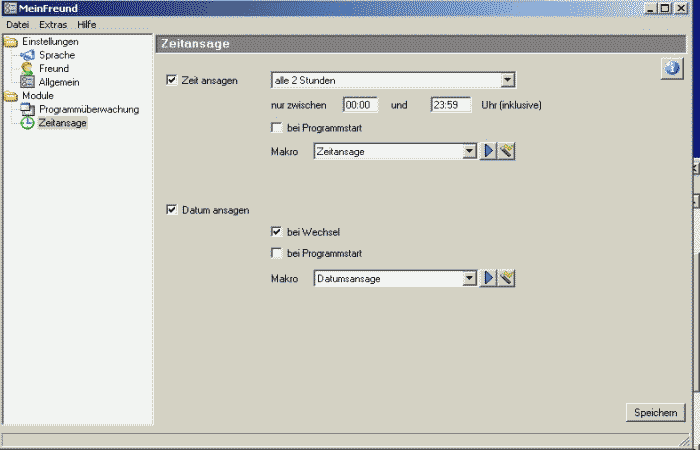Open Programmüberwachung module
700x450 pixels.
click(88, 109)
